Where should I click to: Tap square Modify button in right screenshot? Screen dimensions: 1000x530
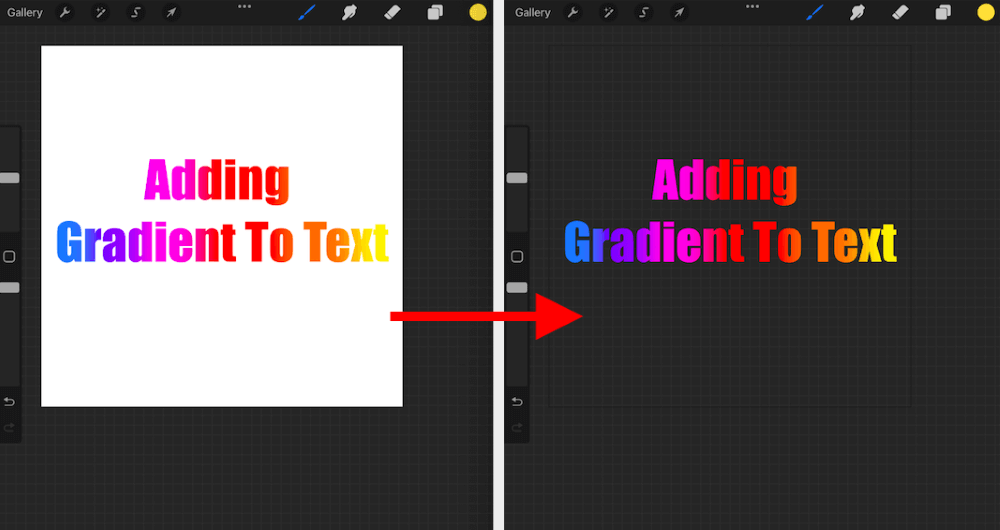coord(517,256)
